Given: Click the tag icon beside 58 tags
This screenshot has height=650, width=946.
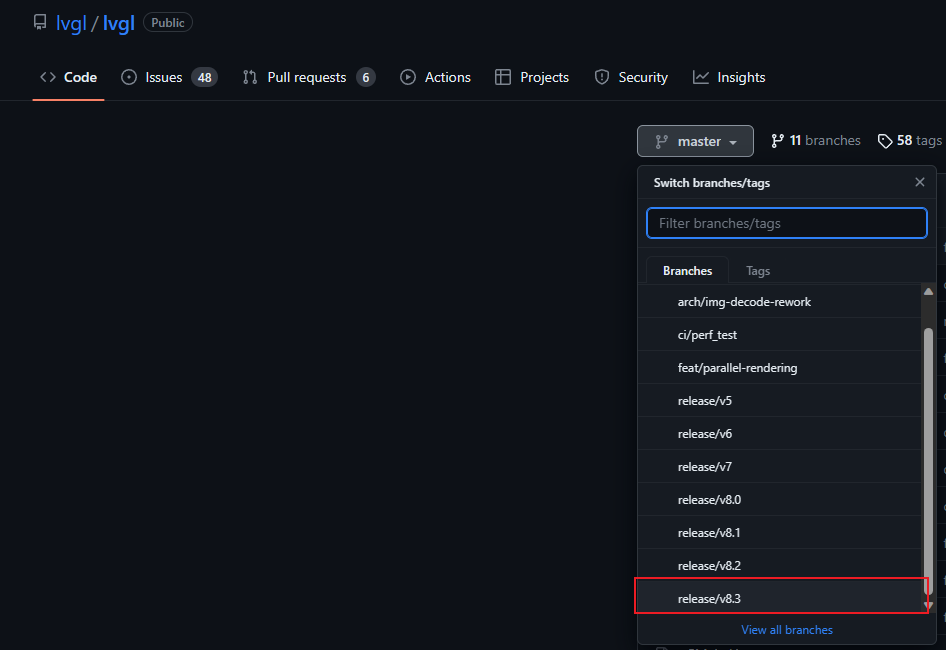Looking at the screenshot, I should (x=884, y=141).
